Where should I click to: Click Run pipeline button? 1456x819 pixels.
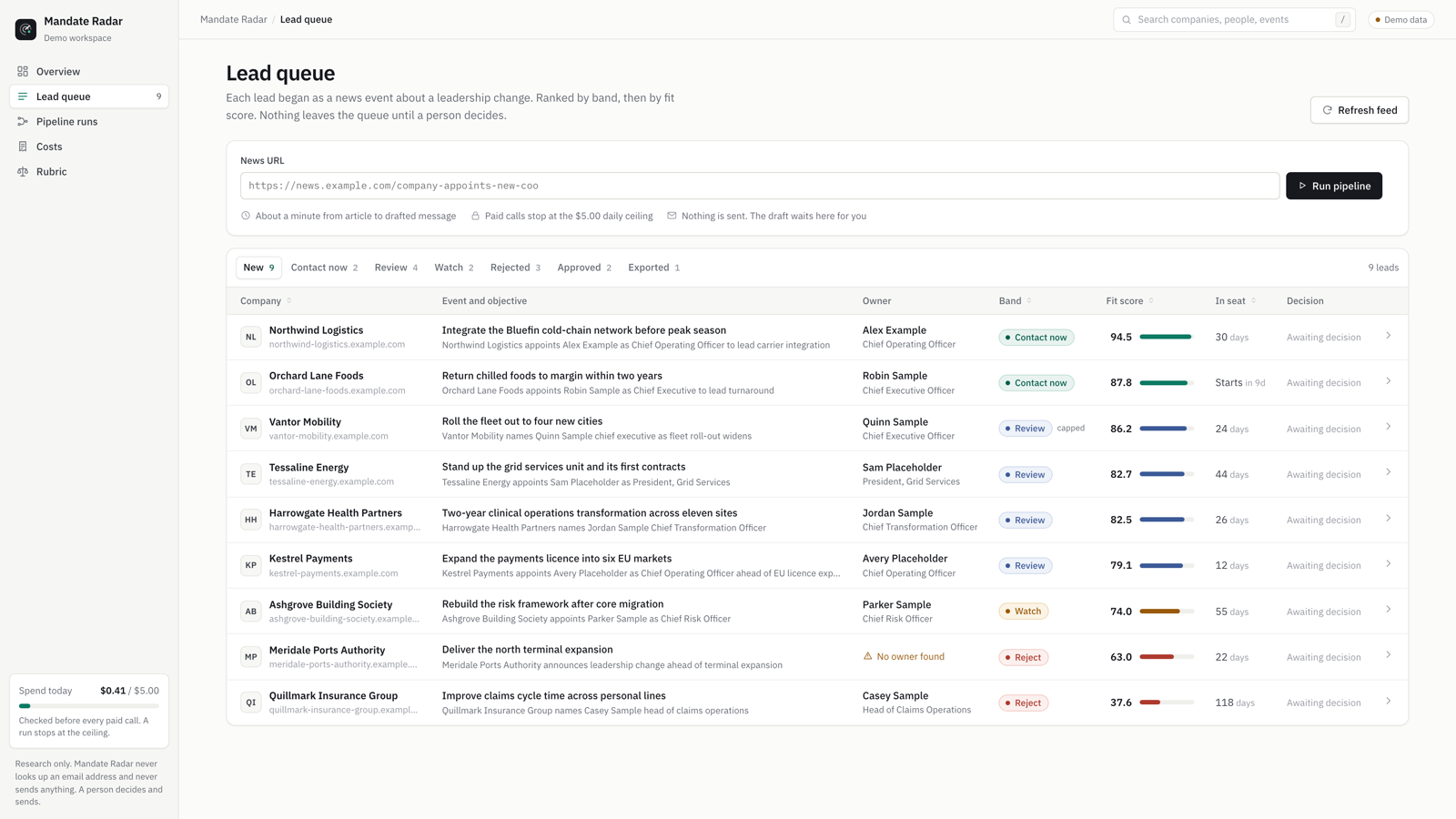(x=1334, y=186)
